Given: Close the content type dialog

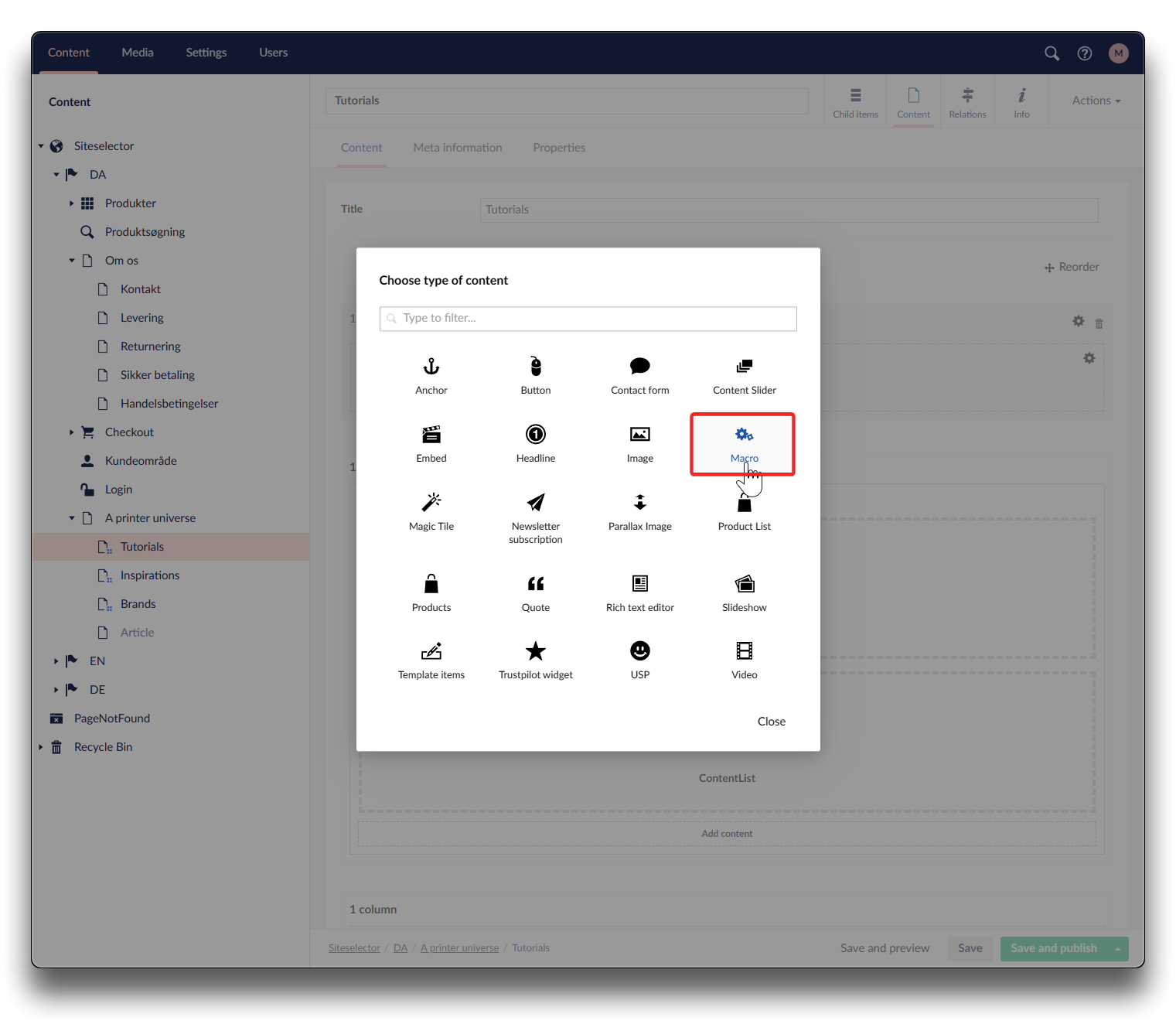Looking at the screenshot, I should click(x=771, y=722).
